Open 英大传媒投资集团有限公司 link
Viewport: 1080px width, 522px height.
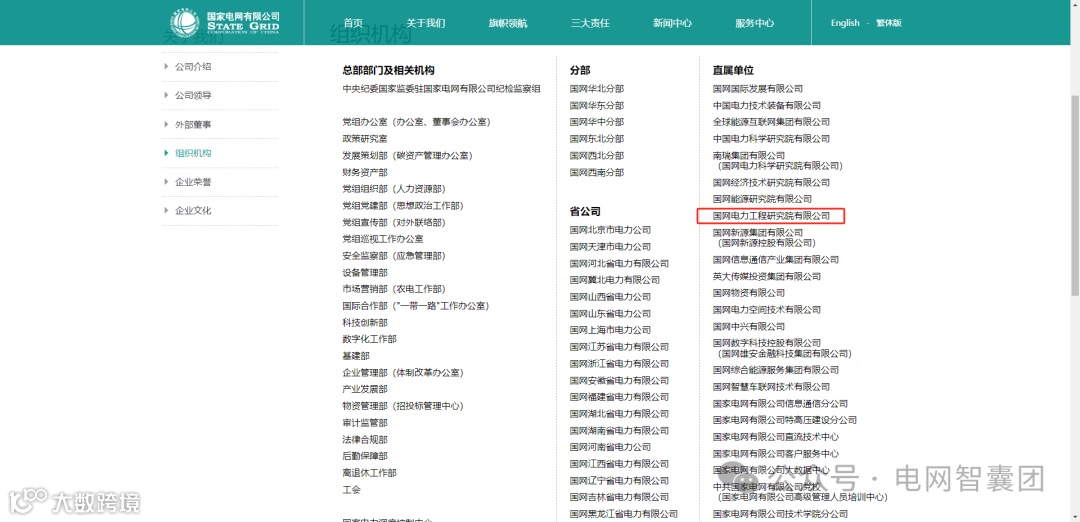click(767, 276)
